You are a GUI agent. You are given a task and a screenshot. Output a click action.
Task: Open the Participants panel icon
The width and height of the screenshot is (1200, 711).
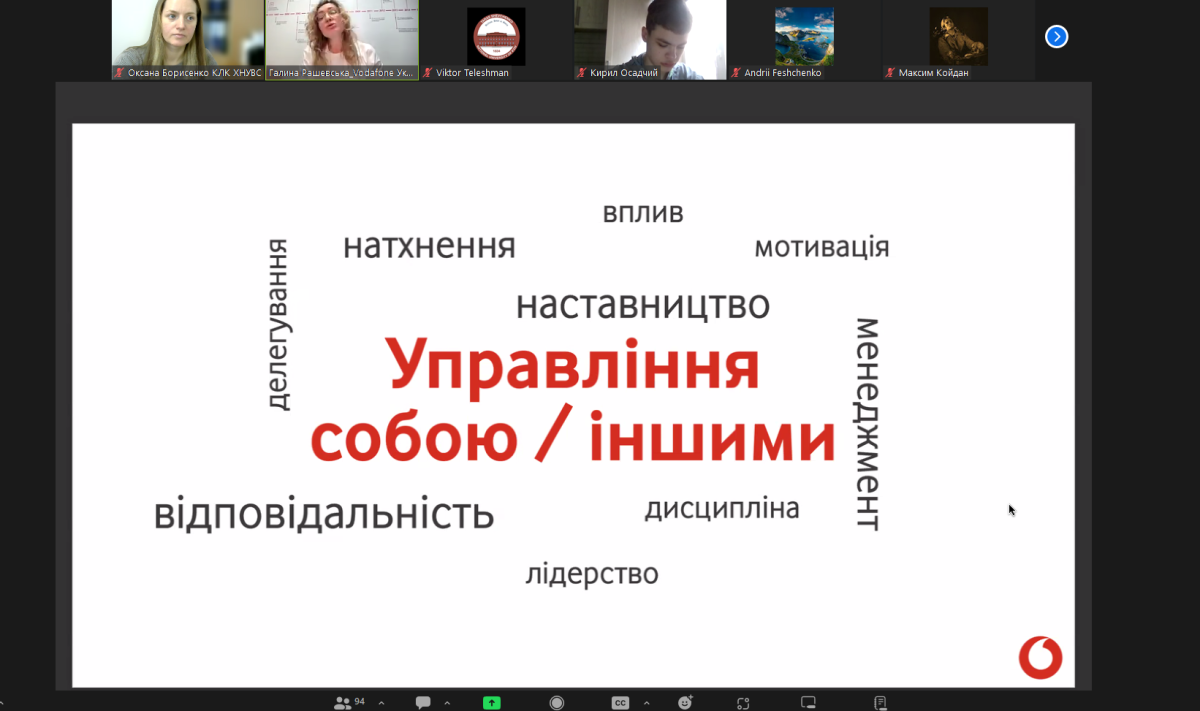point(343,702)
